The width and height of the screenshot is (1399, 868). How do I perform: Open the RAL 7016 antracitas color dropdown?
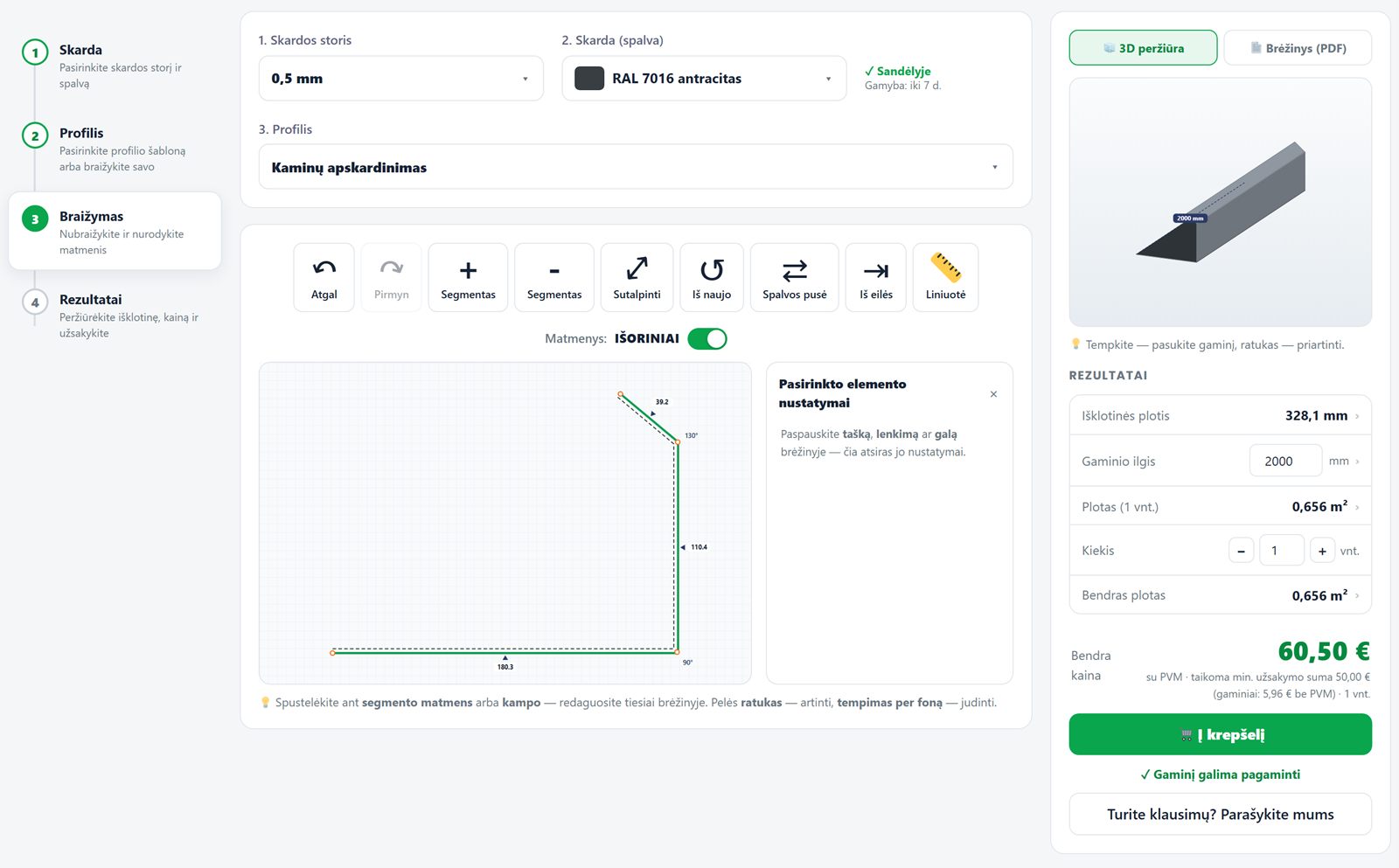point(704,79)
